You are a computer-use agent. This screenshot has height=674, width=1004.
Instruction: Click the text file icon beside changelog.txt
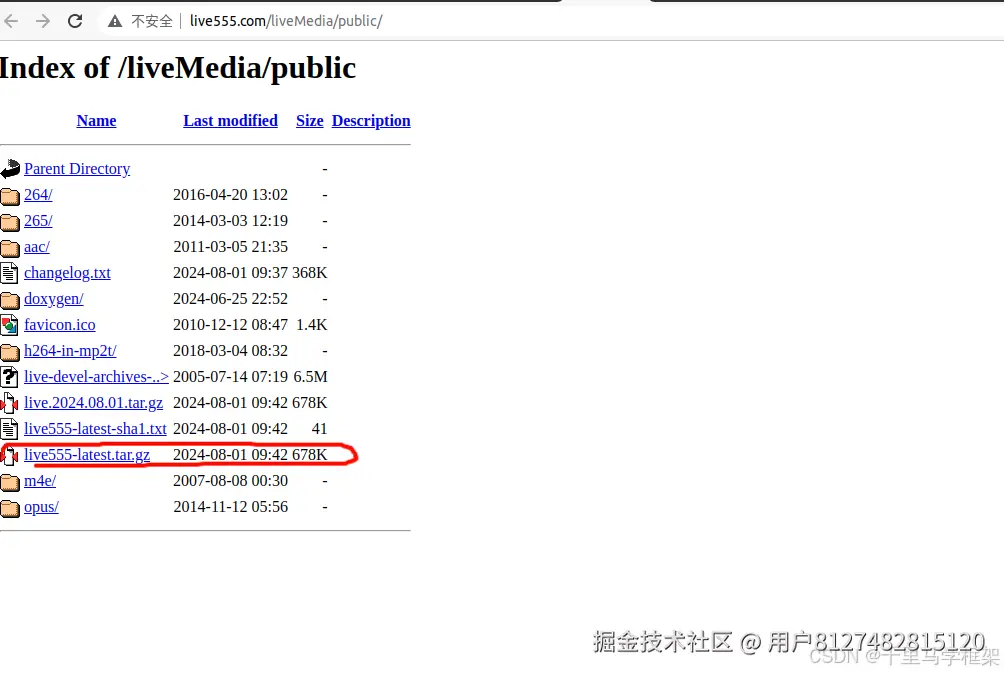coord(9,273)
